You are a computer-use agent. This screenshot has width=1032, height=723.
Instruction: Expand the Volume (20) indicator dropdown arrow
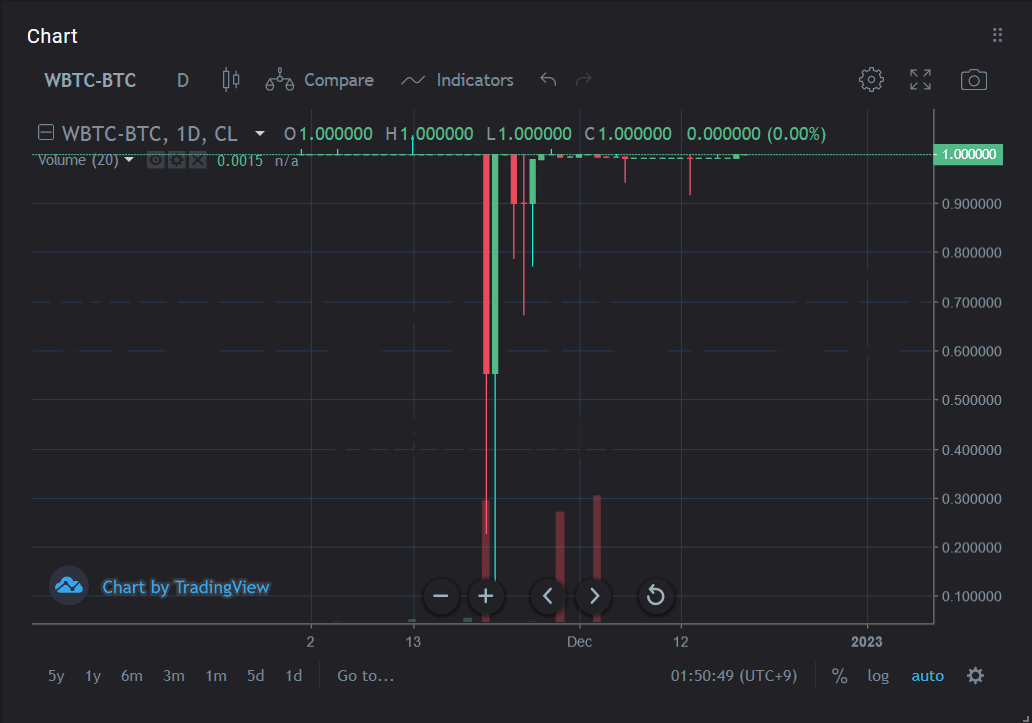(x=129, y=160)
